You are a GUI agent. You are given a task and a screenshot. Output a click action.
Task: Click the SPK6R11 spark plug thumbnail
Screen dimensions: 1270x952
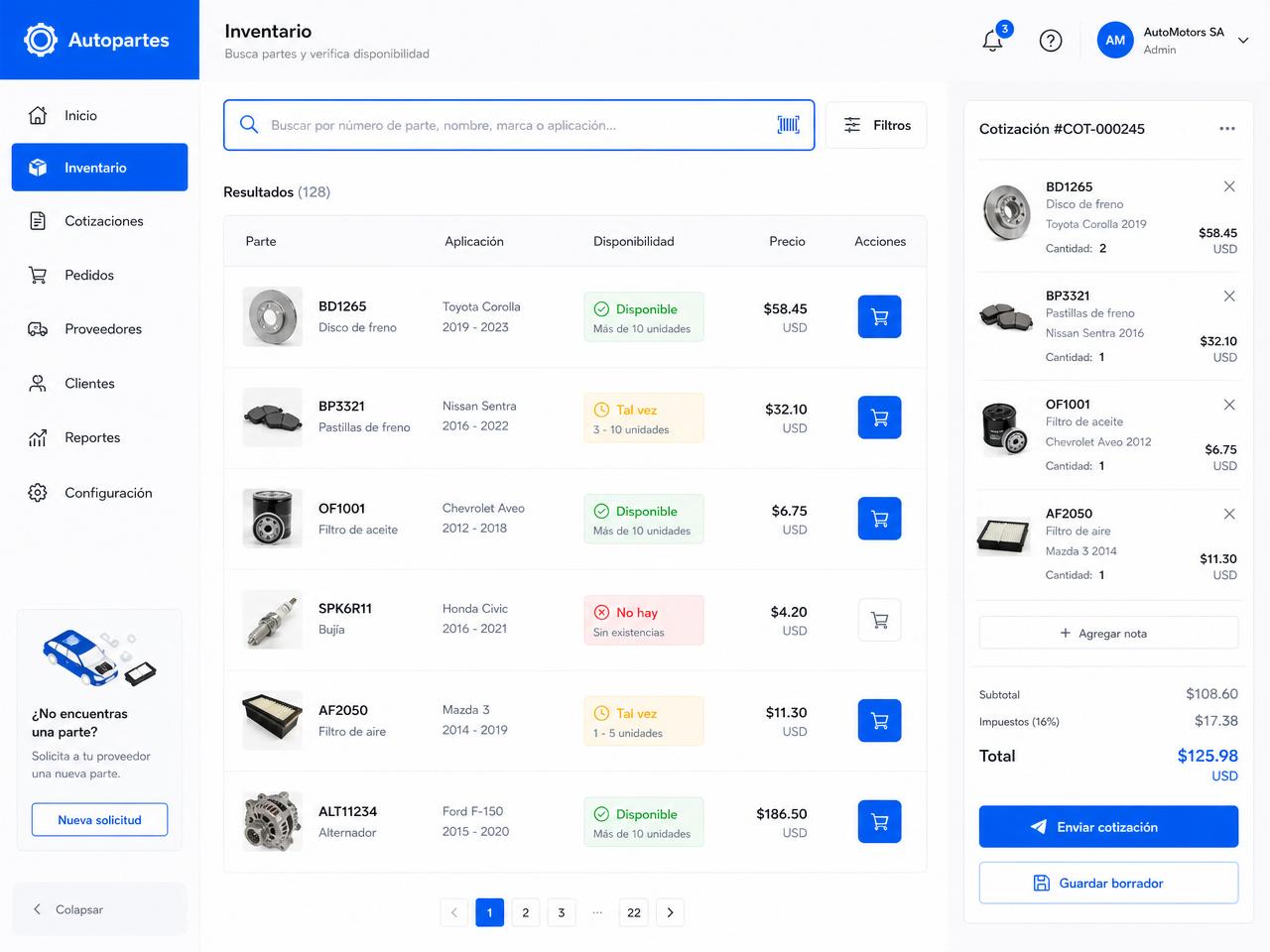tap(273, 620)
